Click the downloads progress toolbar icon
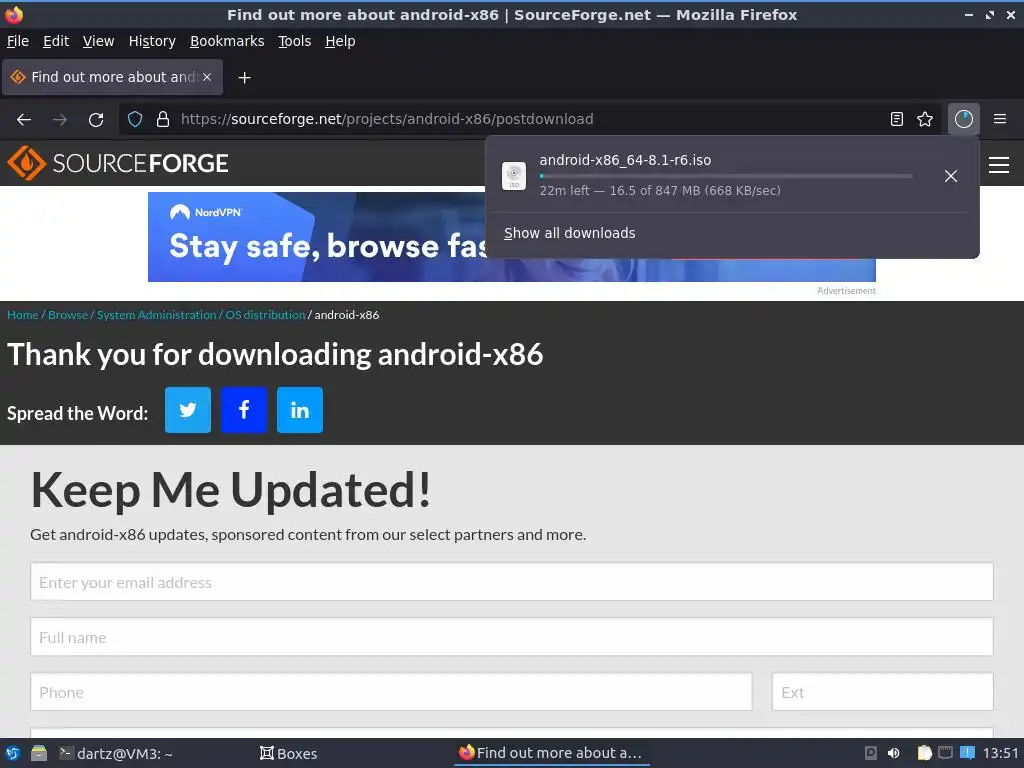 pyautogui.click(x=963, y=119)
